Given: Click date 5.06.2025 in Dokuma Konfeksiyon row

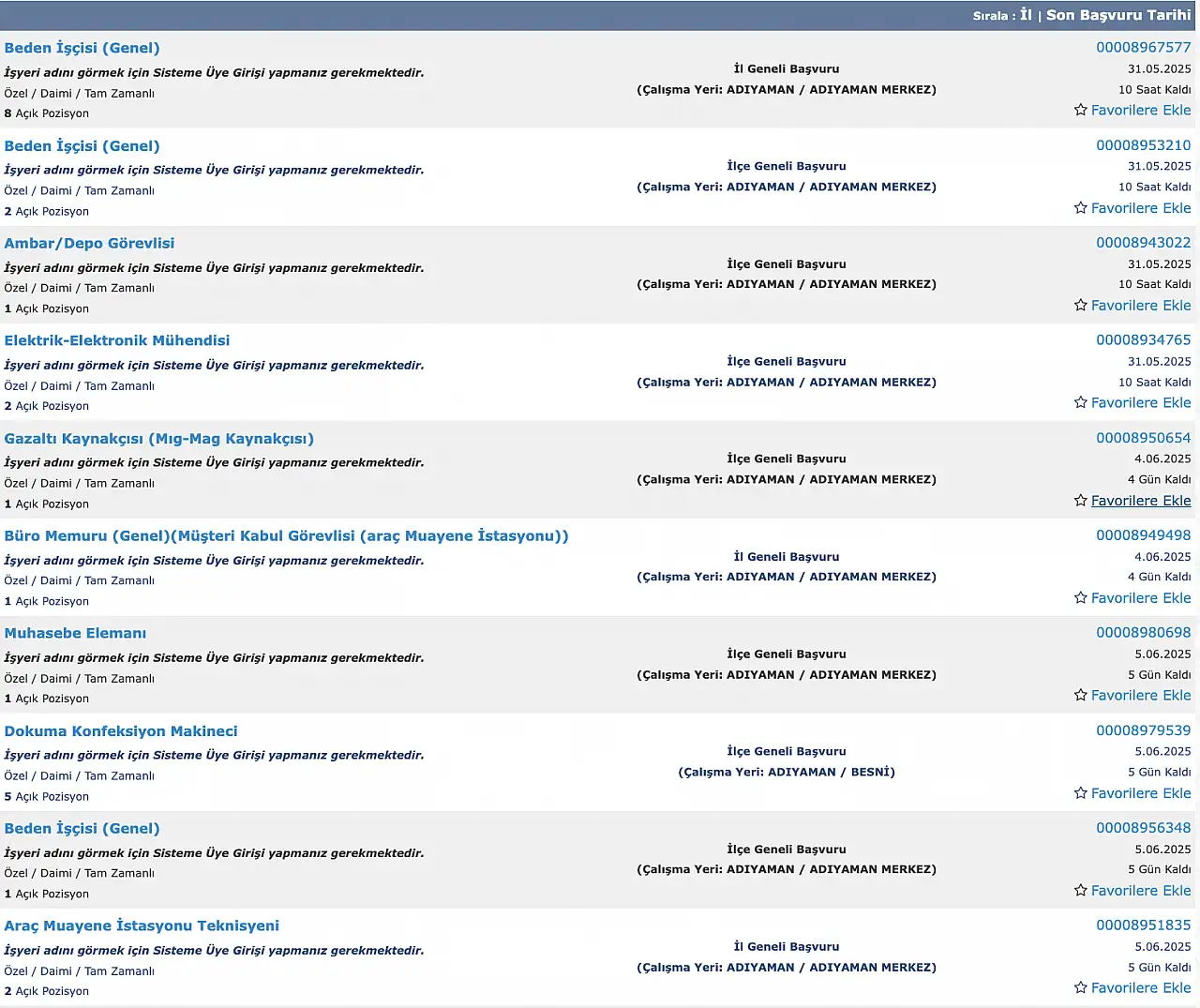Looking at the screenshot, I should tap(1162, 752).
